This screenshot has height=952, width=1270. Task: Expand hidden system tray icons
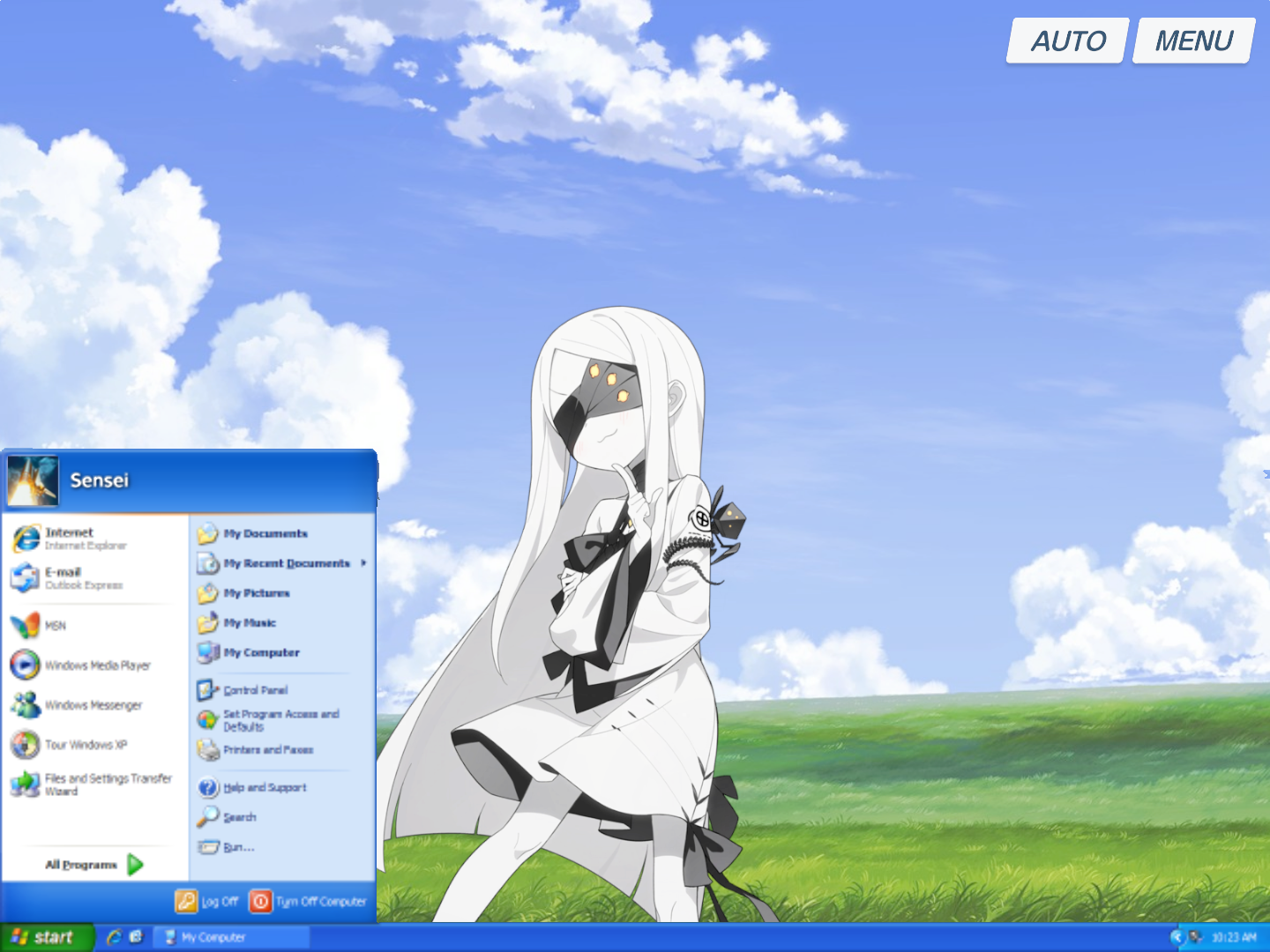(x=1177, y=937)
